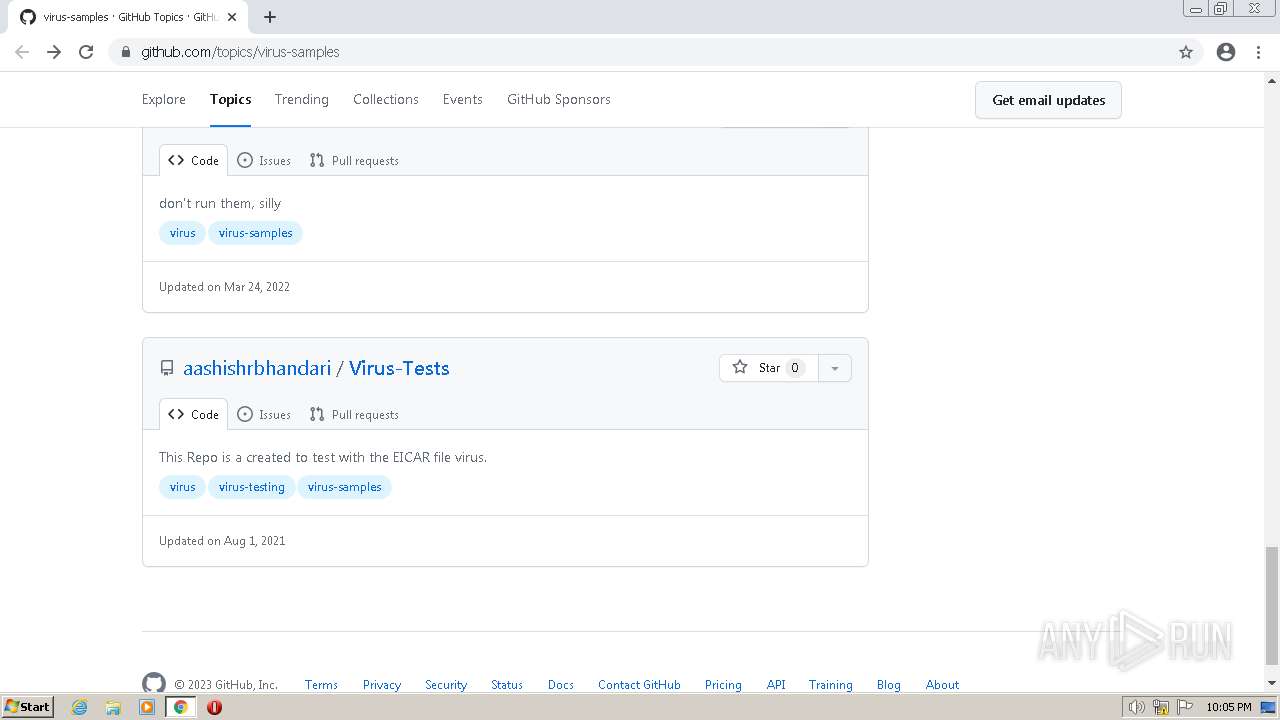Click the 'don't run them, silly' description

pos(220,203)
